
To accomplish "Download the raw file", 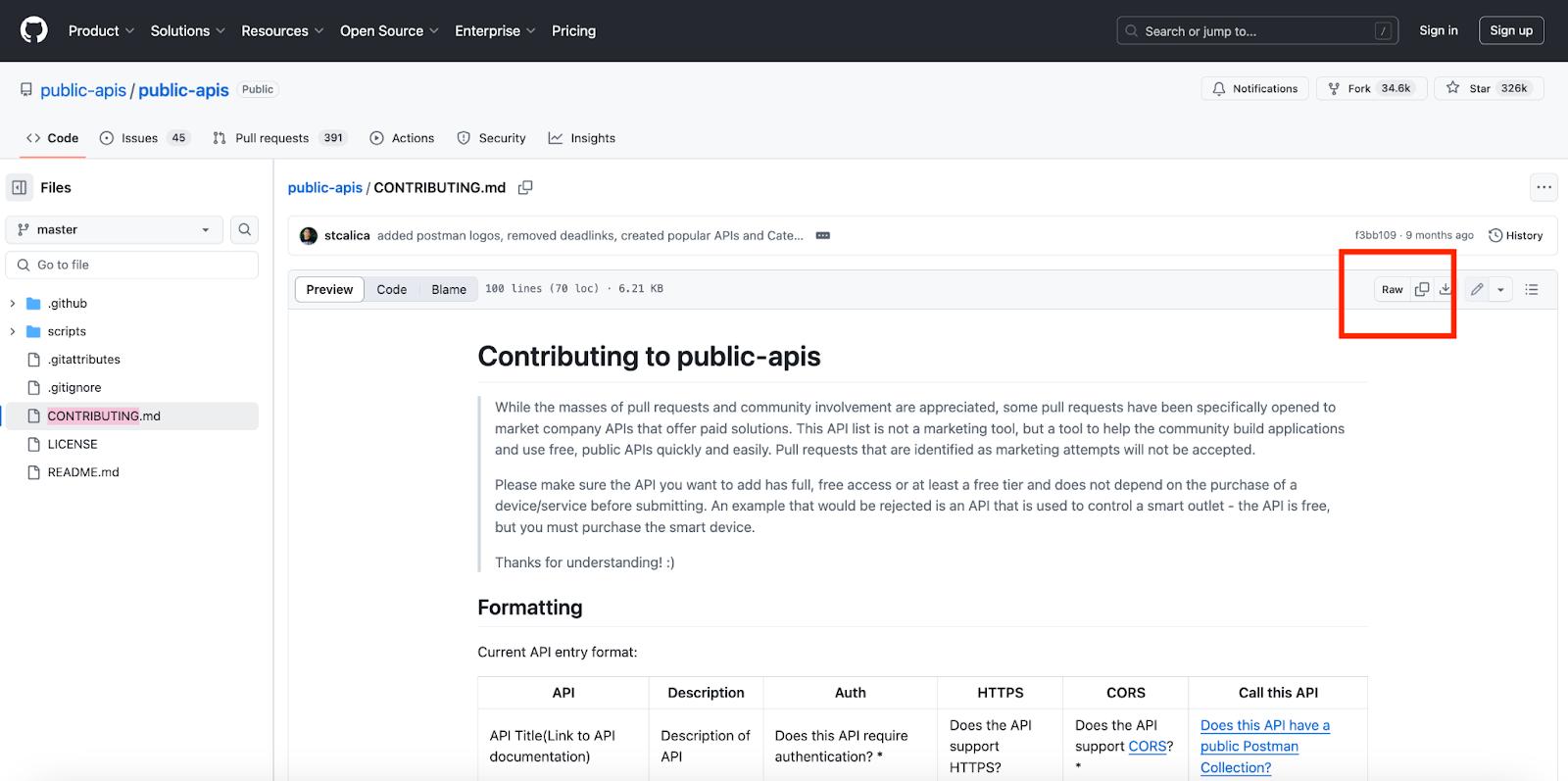I will 1445,289.
